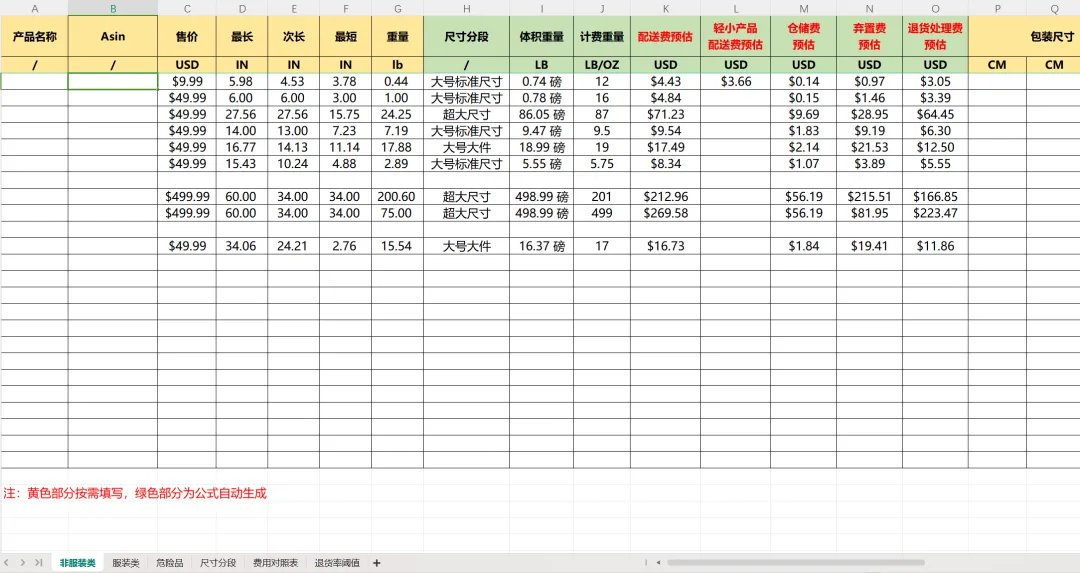This screenshot has height=573, width=1080.
Task: Switch to the 服装类 sheet tab
Action: point(125,563)
